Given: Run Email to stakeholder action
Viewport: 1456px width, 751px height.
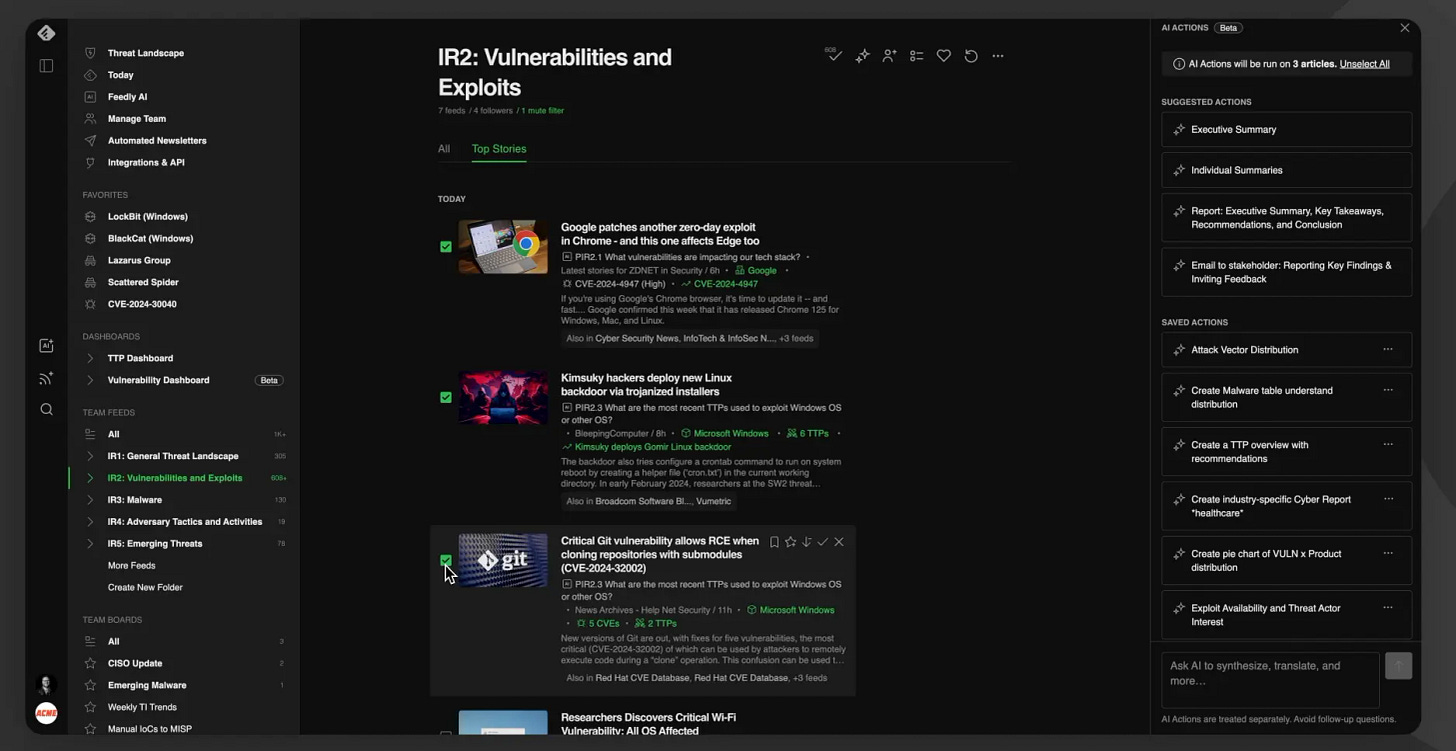Looking at the screenshot, I should (1286, 272).
